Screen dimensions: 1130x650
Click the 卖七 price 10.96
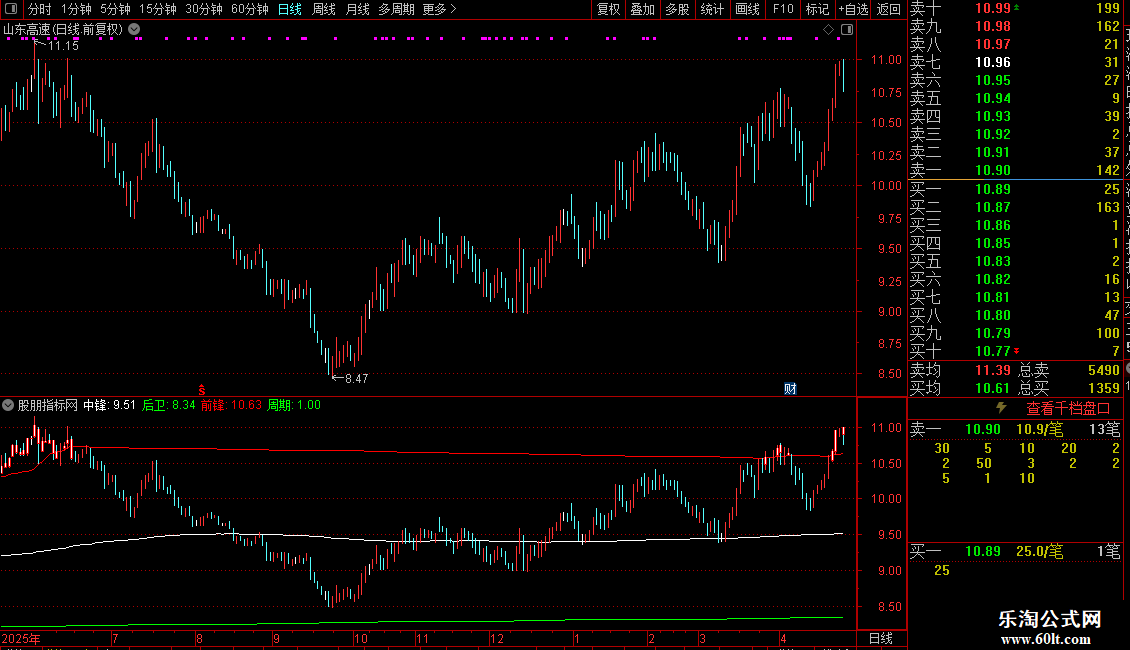[x=992, y=62]
